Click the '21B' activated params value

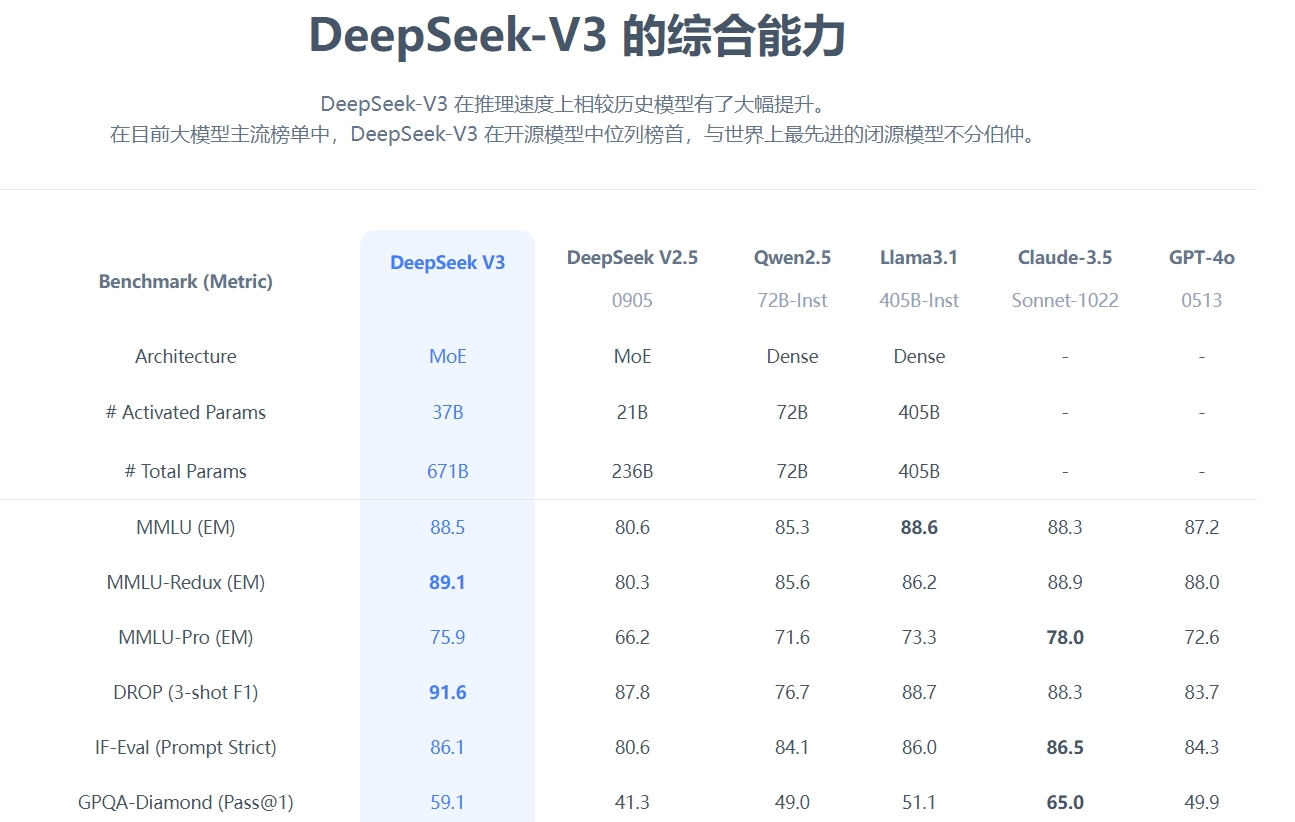(x=633, y=412)
